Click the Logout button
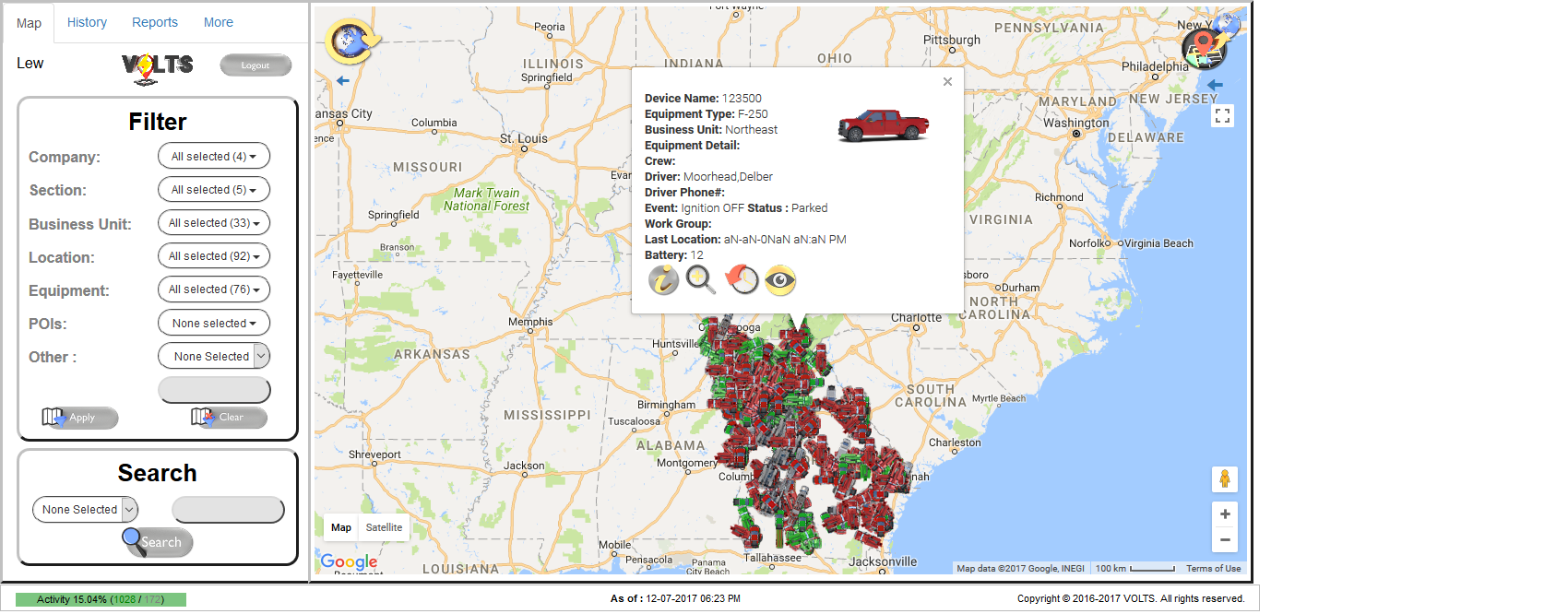The width and height of the screenshot is (1568, 614). (255, 65)
